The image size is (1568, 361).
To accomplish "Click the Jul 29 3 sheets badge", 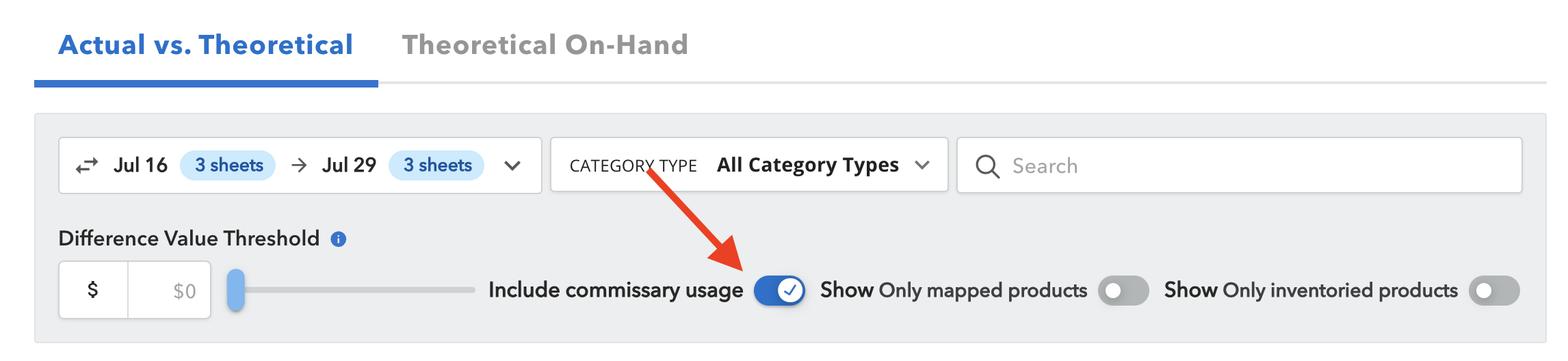I will pos(436,165).
